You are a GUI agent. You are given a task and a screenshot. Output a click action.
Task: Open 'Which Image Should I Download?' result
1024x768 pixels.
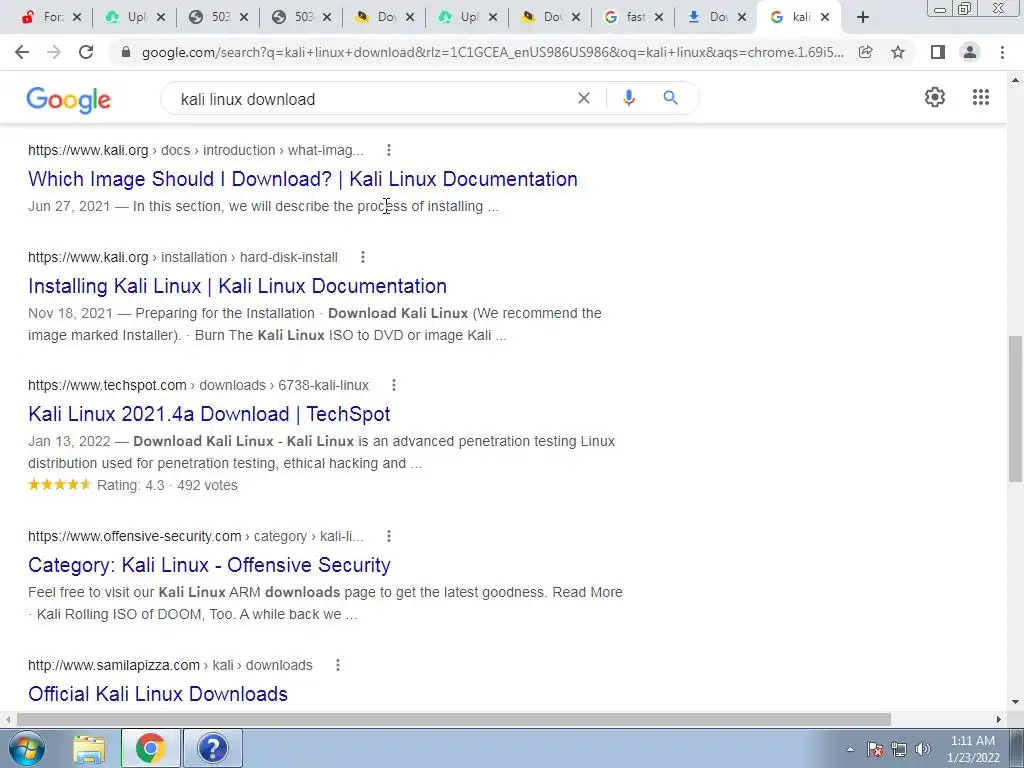[x=302, y=179]
